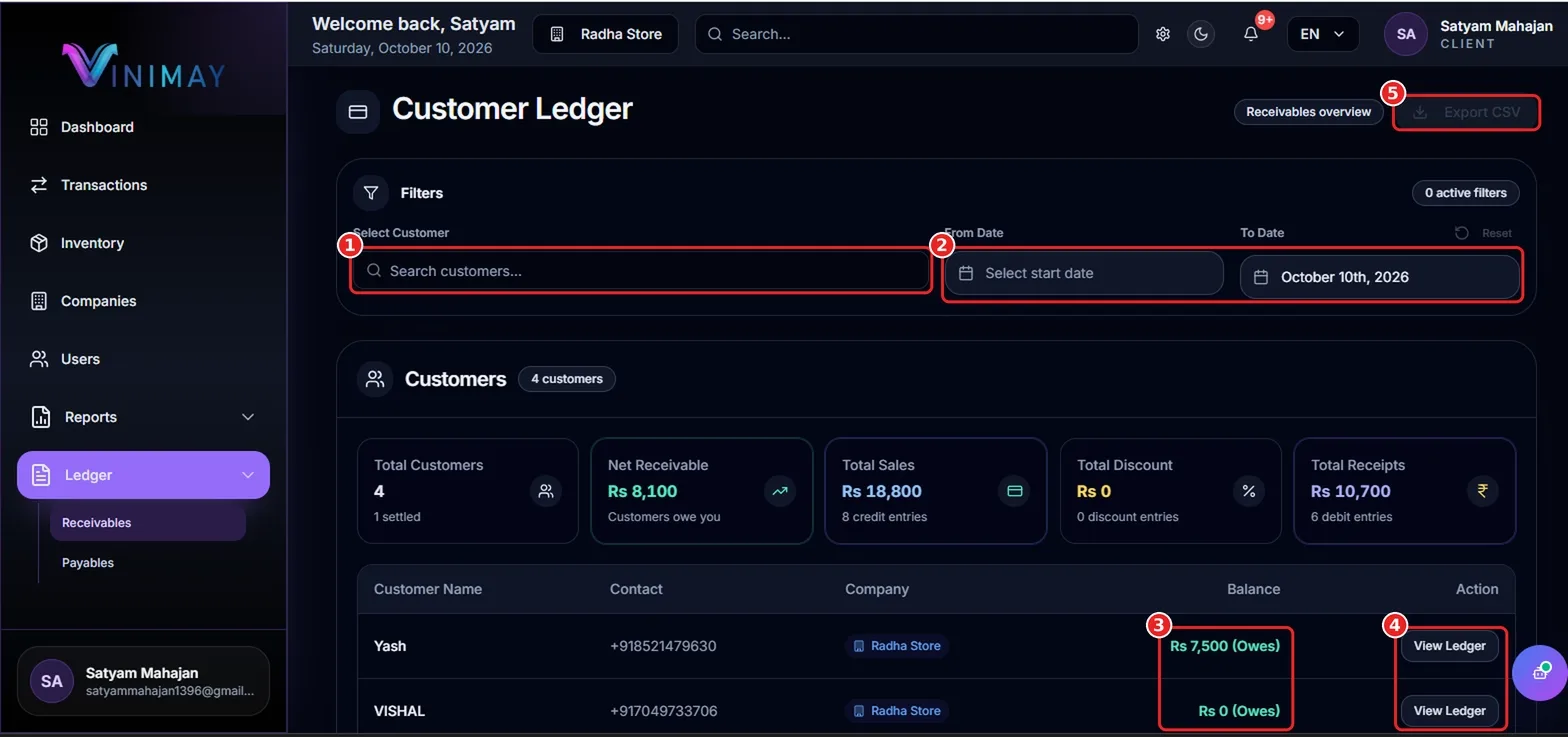
Task: Click 4 customers badge
Action: (x=567, y=379)
